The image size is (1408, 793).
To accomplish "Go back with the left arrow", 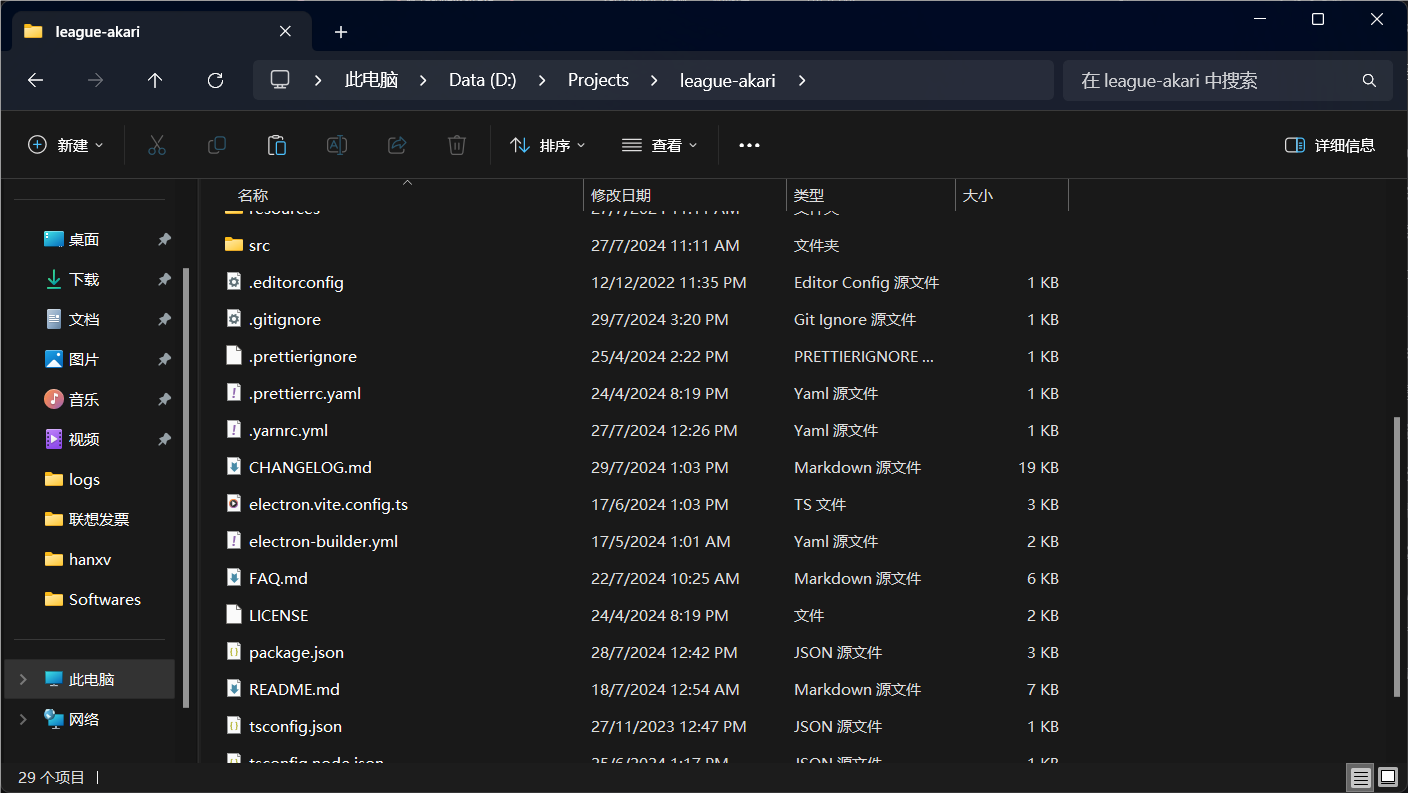I will pos(36,80).
